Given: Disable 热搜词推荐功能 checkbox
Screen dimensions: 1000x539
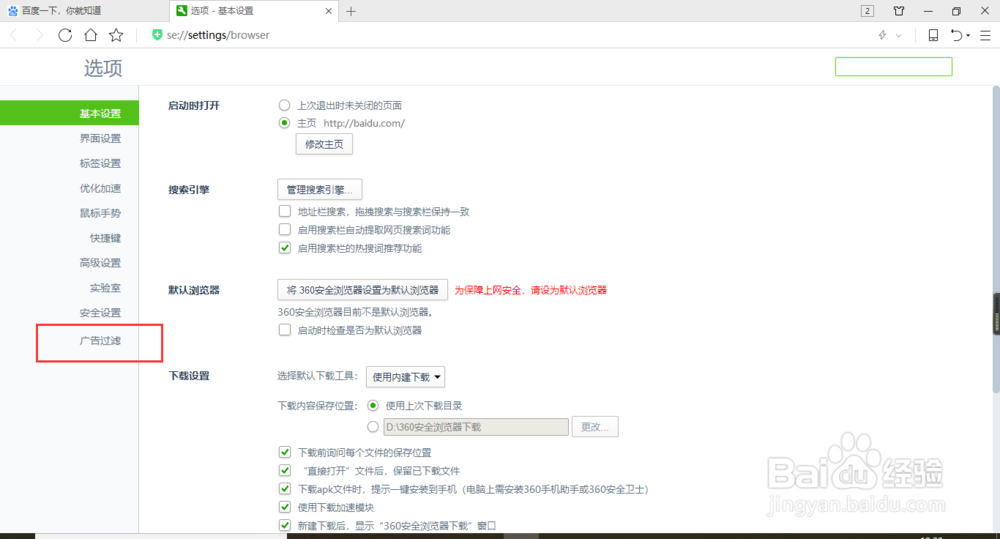Looking at the screenshot, I should click(285, 248).
